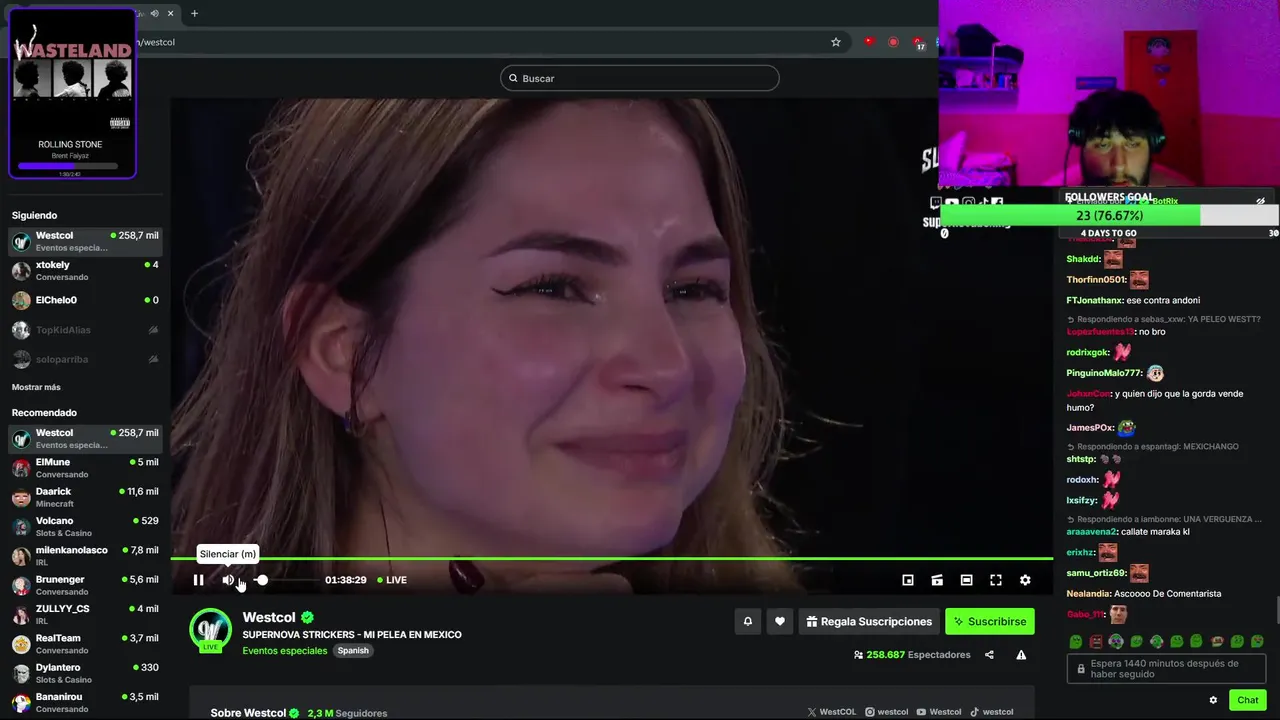Image resolution: width=1280 pixels, height=720 pixels.
Task: Click the clip creation icon in player
Action: (937, 580)
